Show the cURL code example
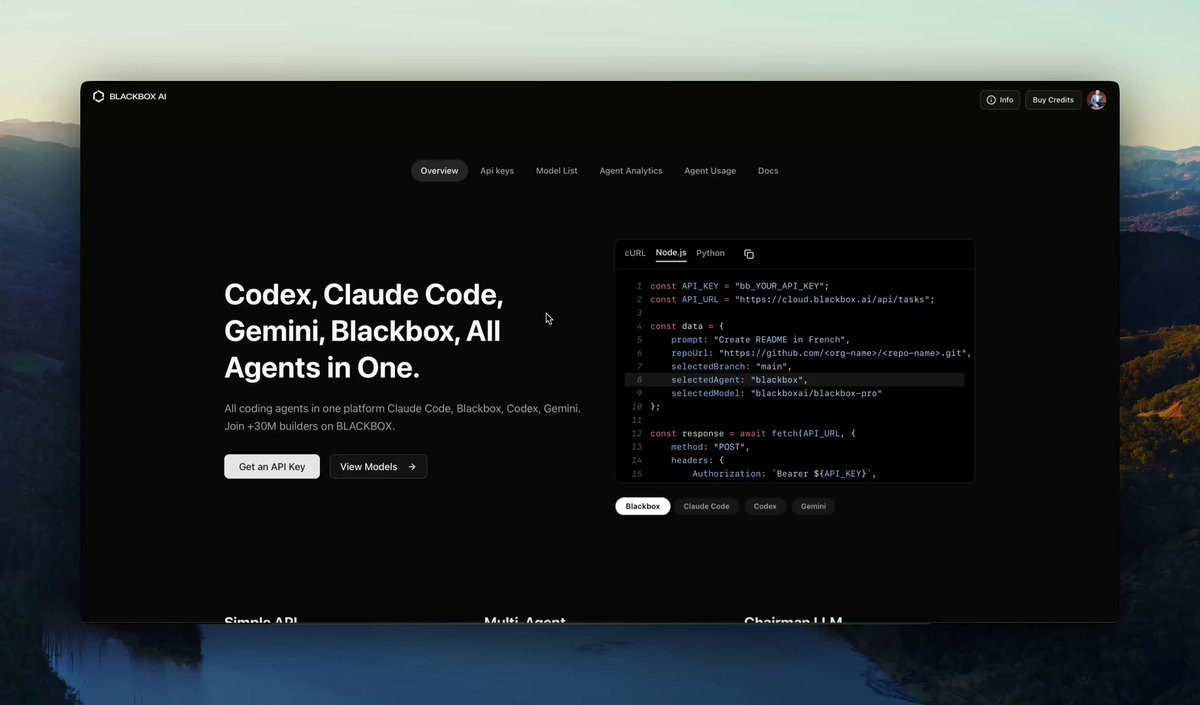 635,254
